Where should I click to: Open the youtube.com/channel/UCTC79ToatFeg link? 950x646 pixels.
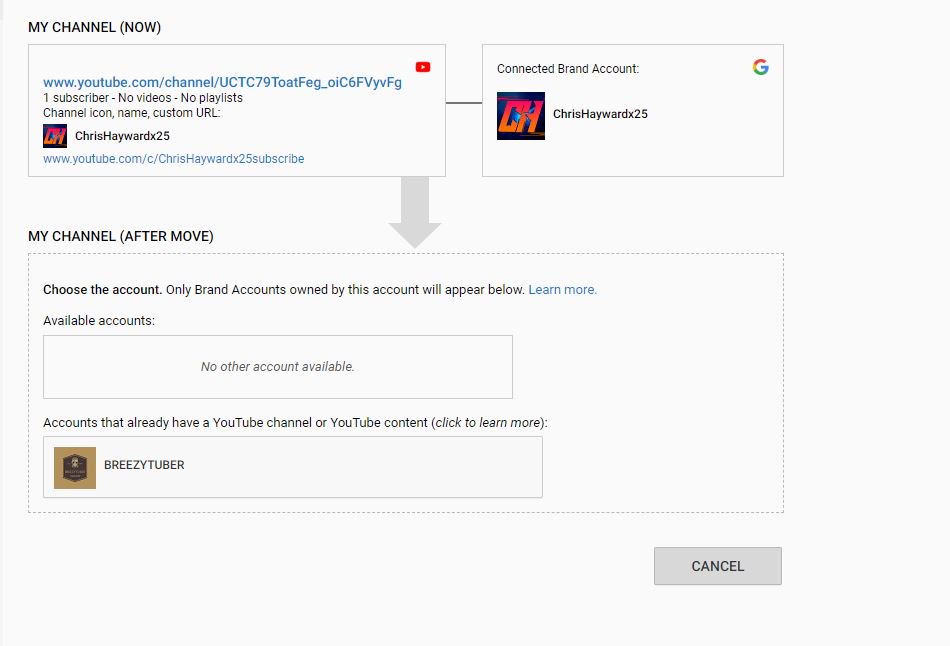tap(222, 82)
